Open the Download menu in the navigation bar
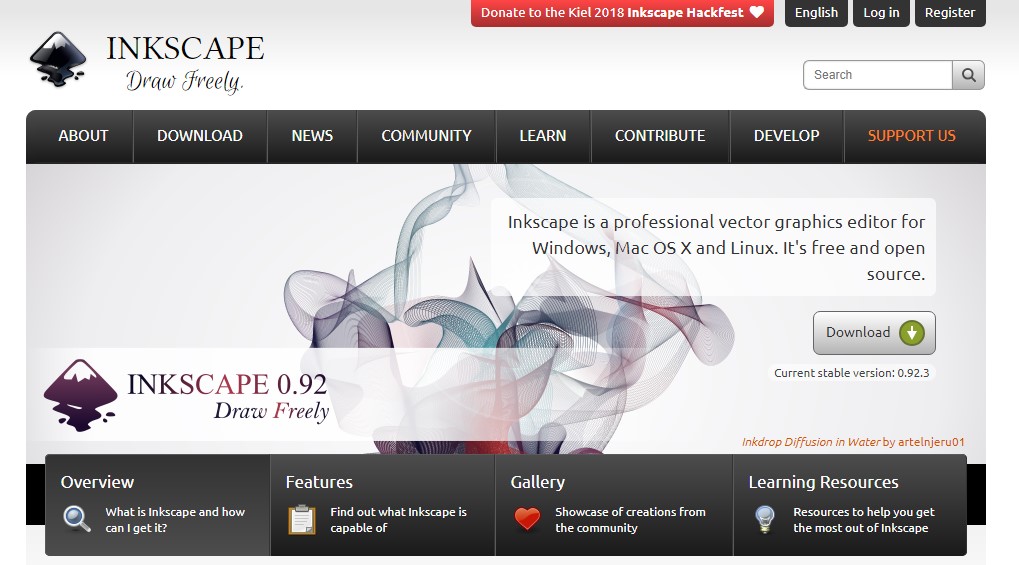1019x565 pixels. (200, 136)
